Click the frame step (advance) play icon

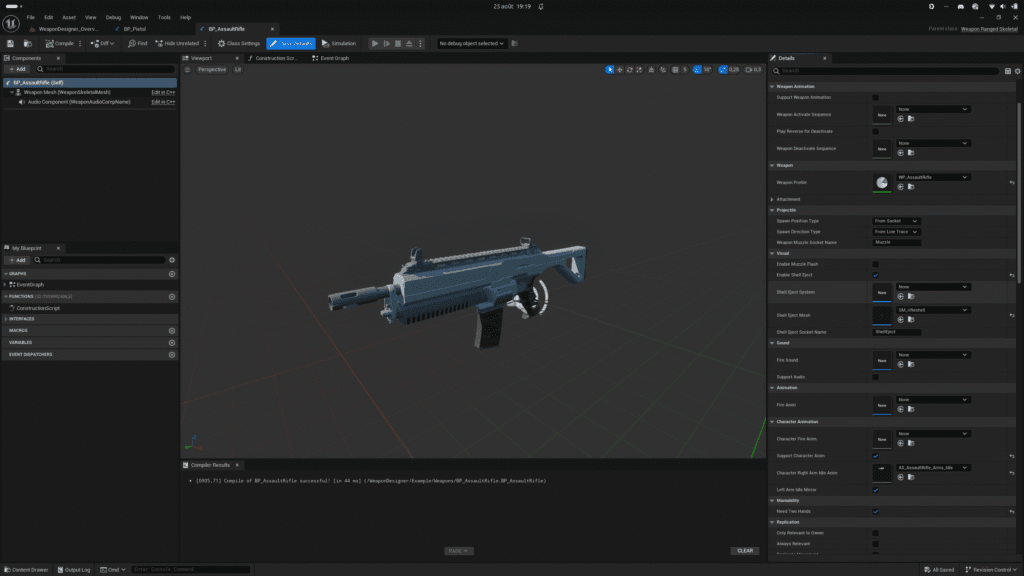[x=387, y=44]
